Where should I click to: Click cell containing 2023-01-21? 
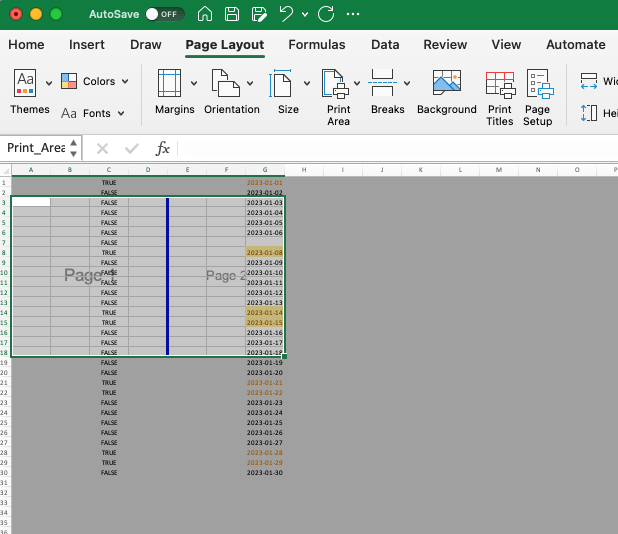(x=265, y=383)
